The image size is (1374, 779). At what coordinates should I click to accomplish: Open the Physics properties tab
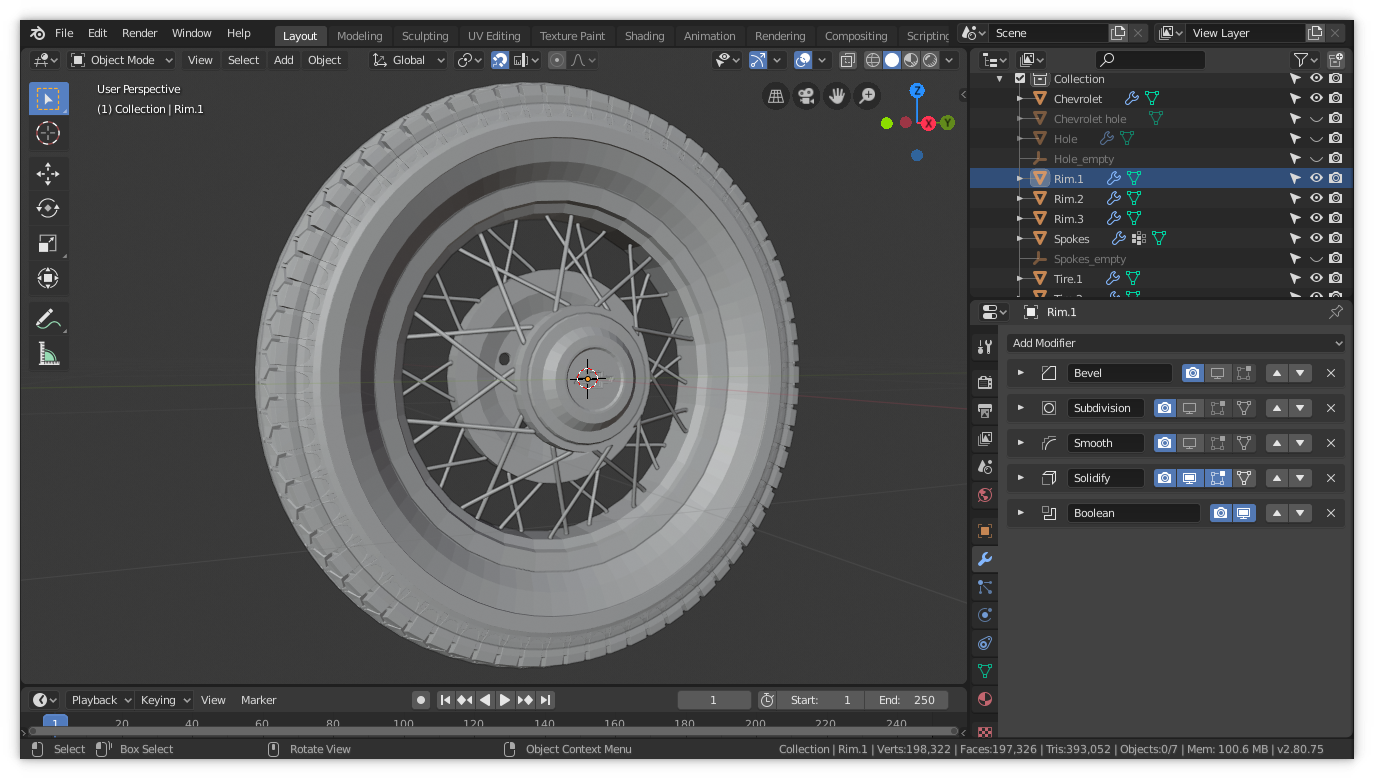(984, 615)
